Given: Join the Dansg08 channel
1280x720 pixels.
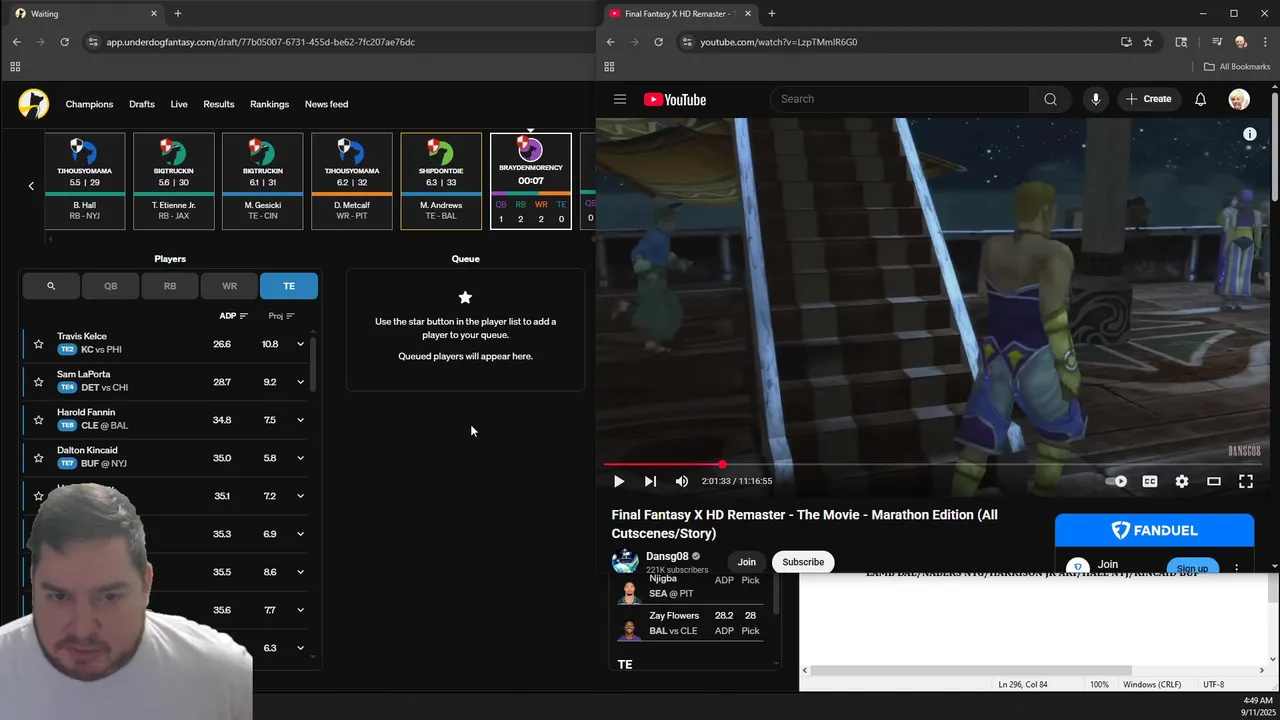Looking at the screenshot, I should click(x=747, y=562).
